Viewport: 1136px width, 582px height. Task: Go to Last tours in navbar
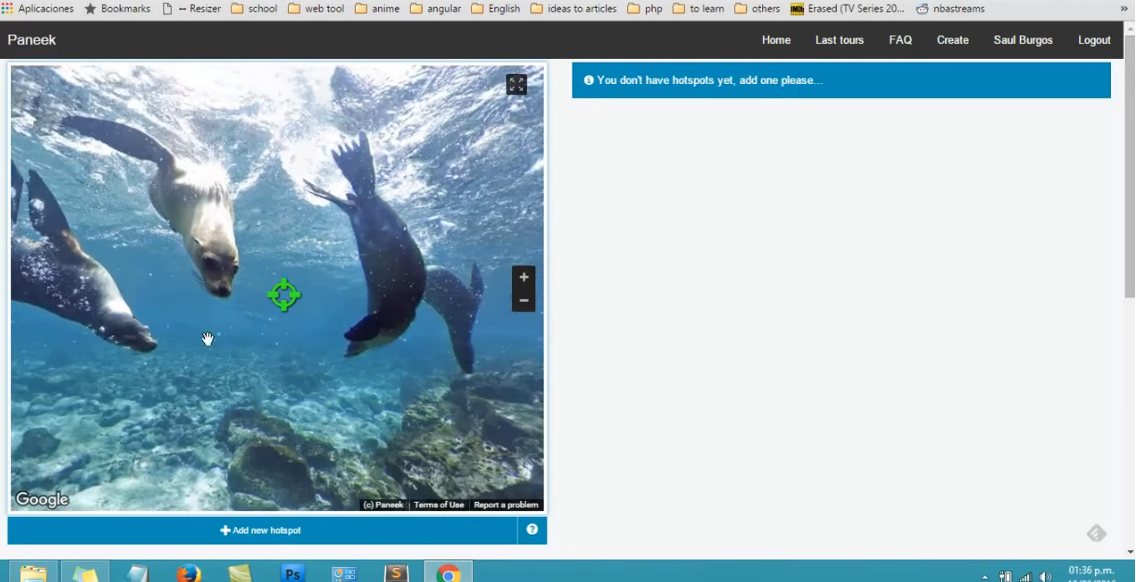(839, 40)
